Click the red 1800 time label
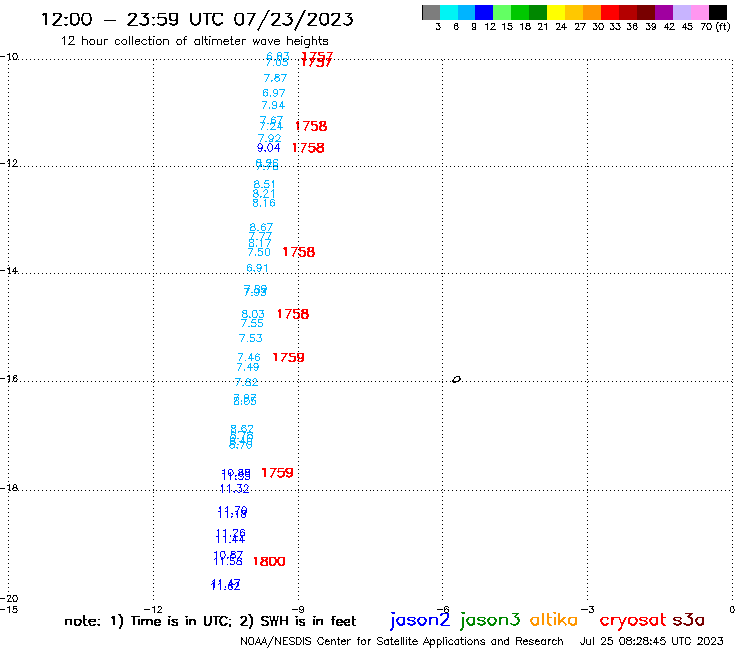The width and height of the screenshot is (740, 650). click(x=269, y=561)
